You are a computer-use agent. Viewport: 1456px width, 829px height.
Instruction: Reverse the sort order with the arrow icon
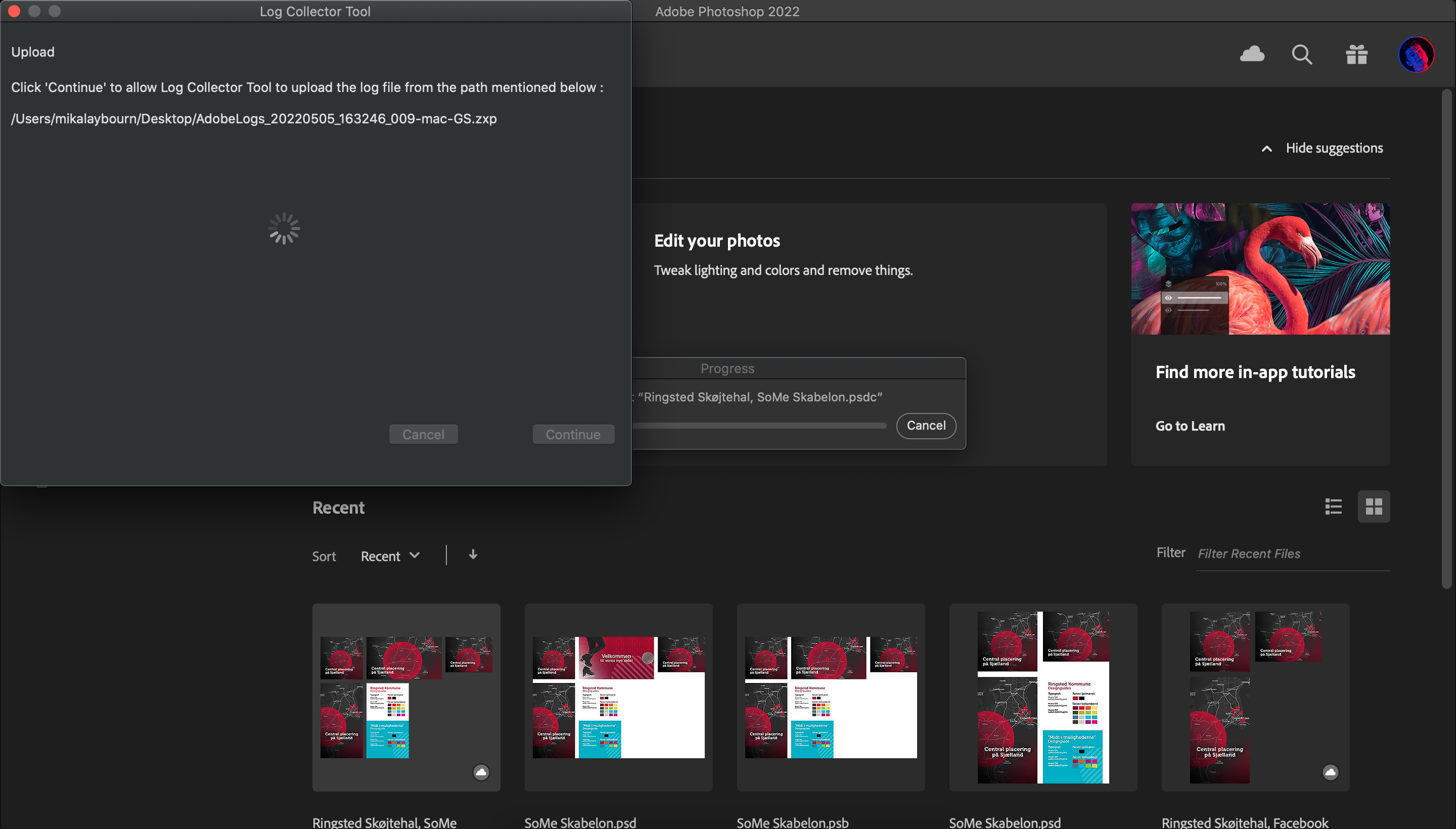(x=473, y=555)
